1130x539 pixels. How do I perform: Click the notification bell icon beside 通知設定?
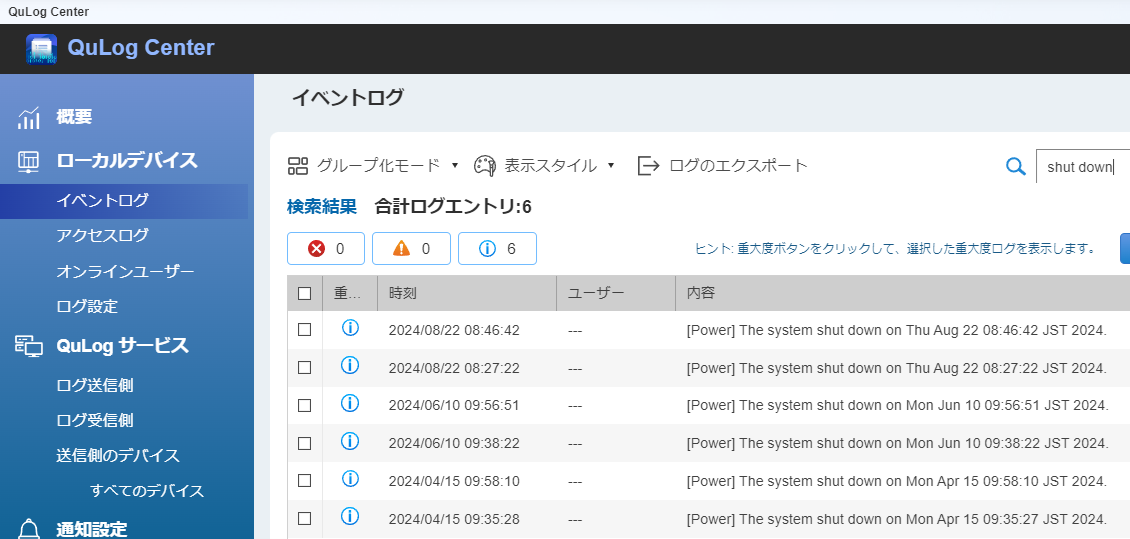[x=28, y=528]
